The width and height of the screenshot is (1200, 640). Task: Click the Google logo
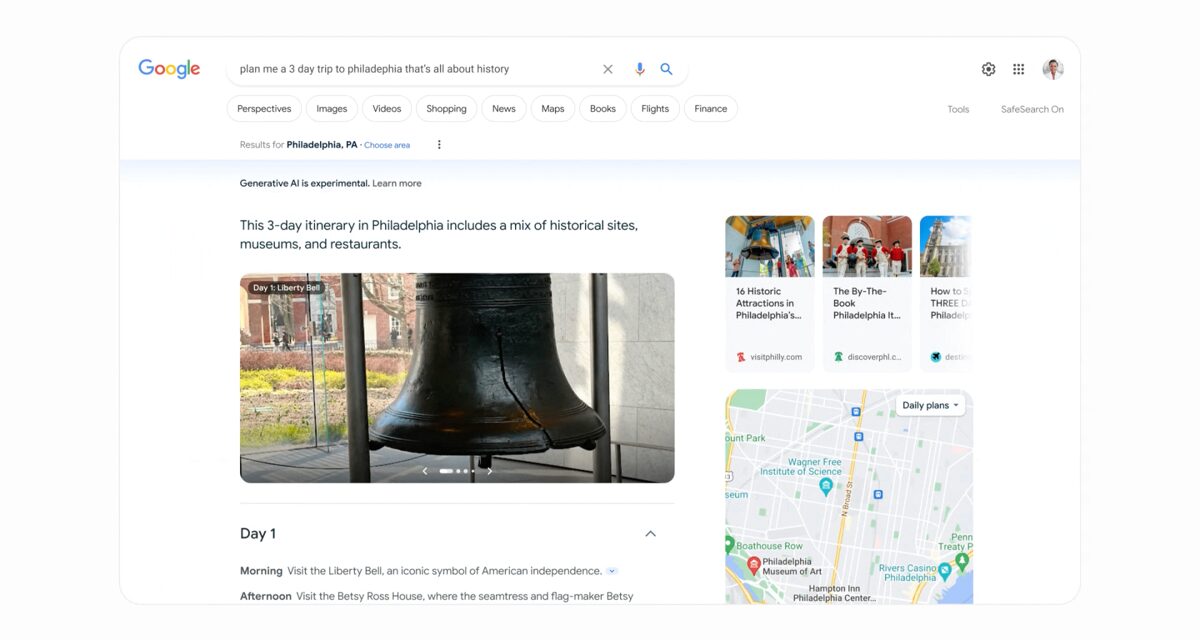(169, 68)
